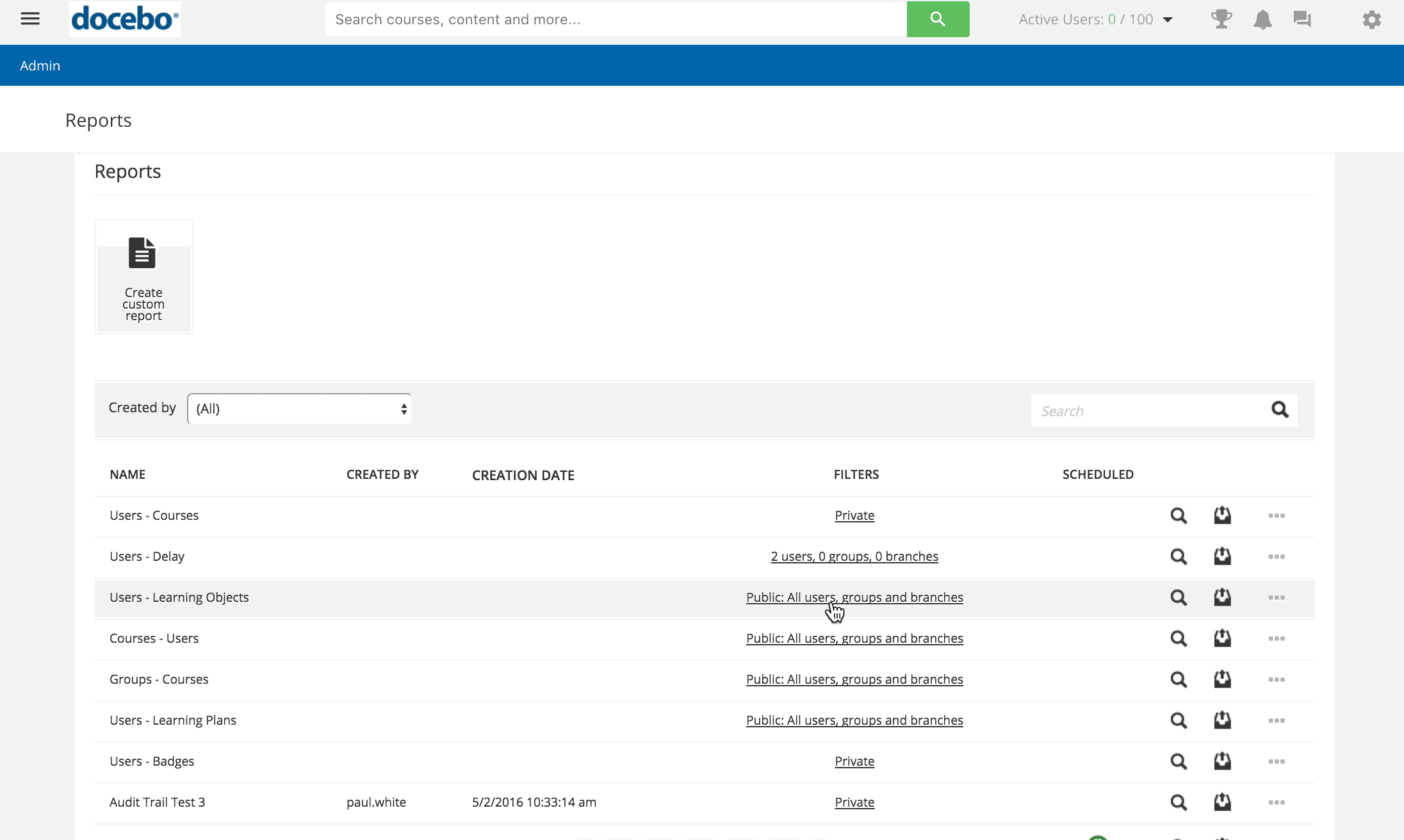
Task: Click Create custom report tile
Action: 143,277
